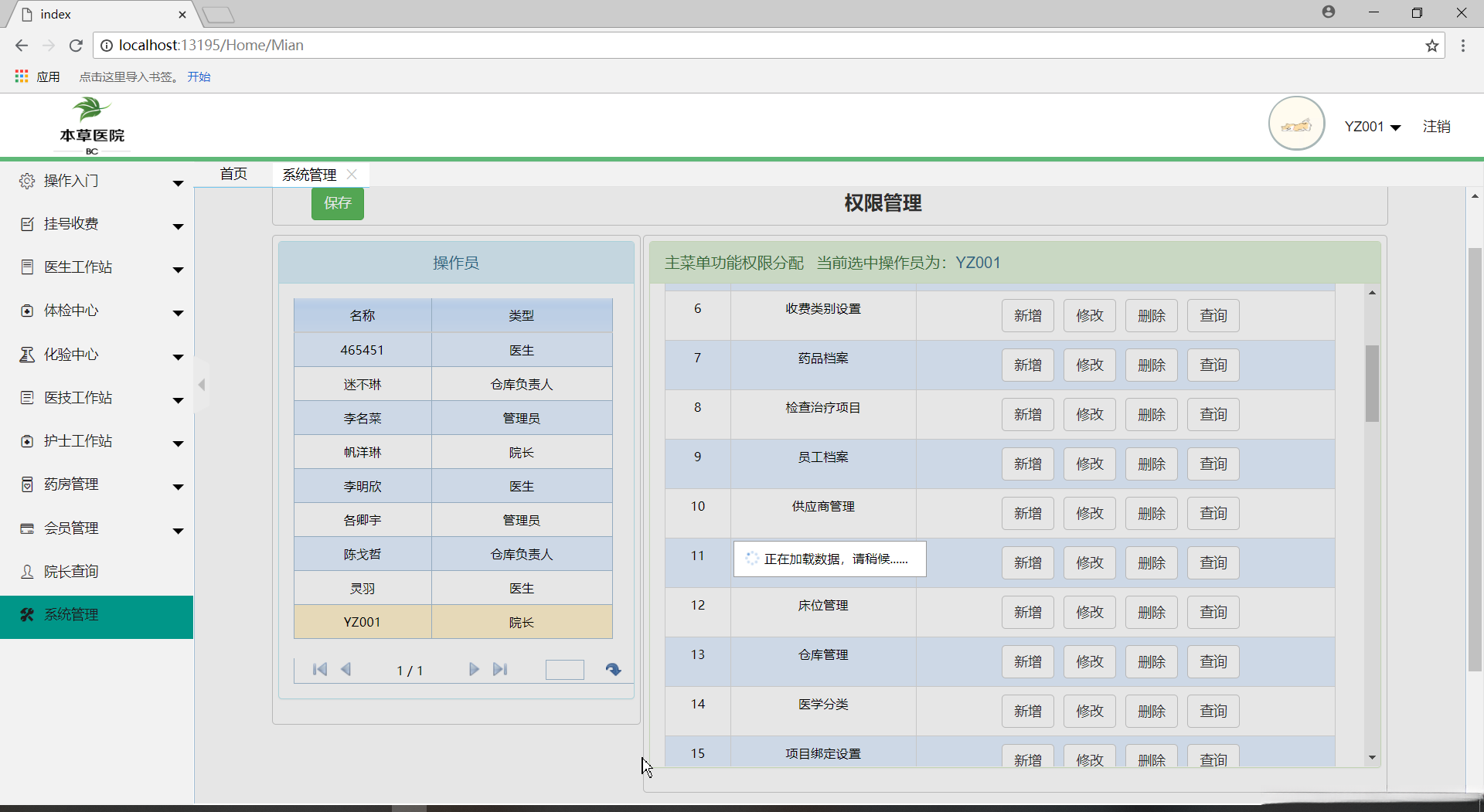The width and height of the screenshot is (1484, 812).
Task: Click the permission list scroll-down arrow
Action: 1373,758
